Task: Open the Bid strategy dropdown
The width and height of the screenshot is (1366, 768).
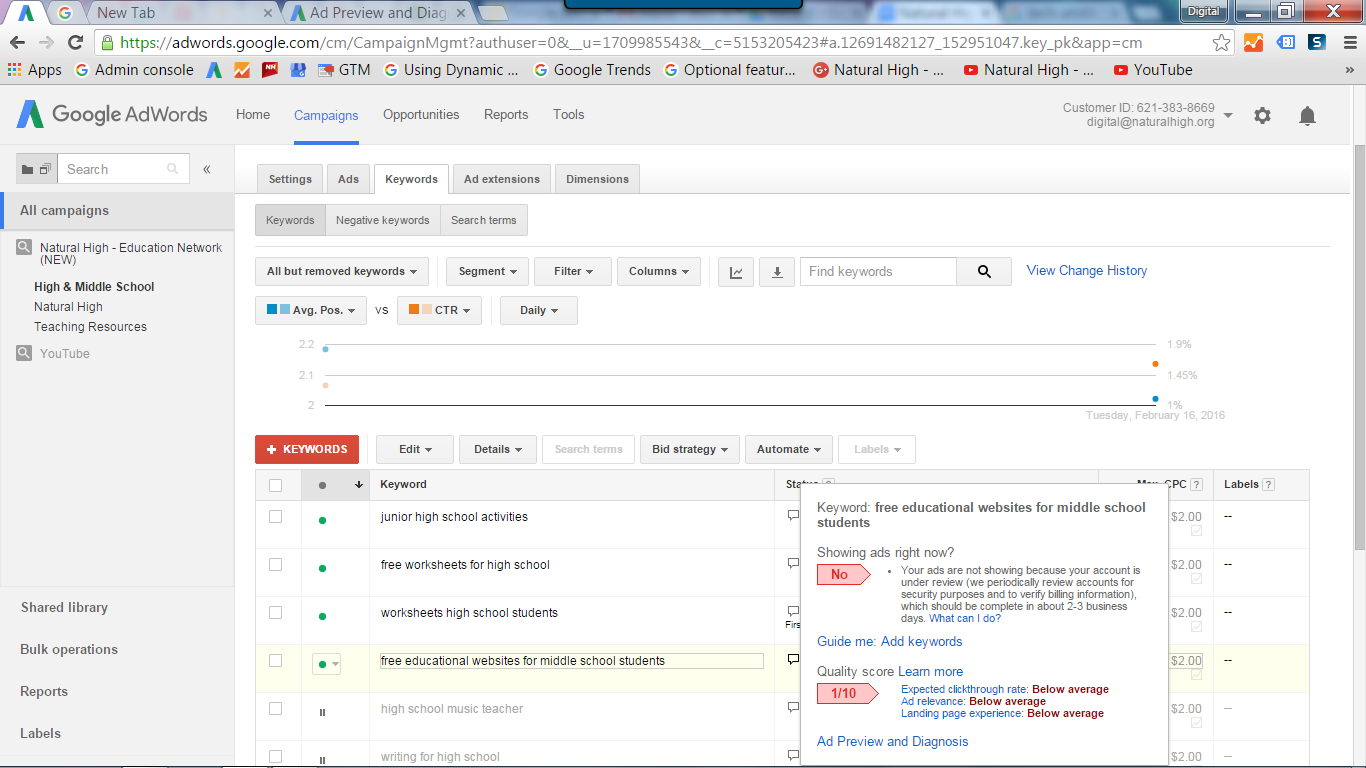Action: 690,449
